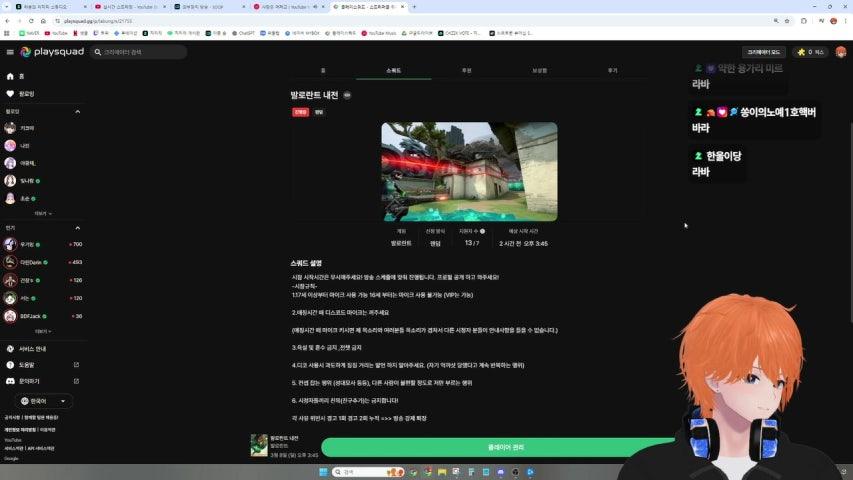853x480 pixels.
Task: Select the active squad tab
Action: coord(393,71)
